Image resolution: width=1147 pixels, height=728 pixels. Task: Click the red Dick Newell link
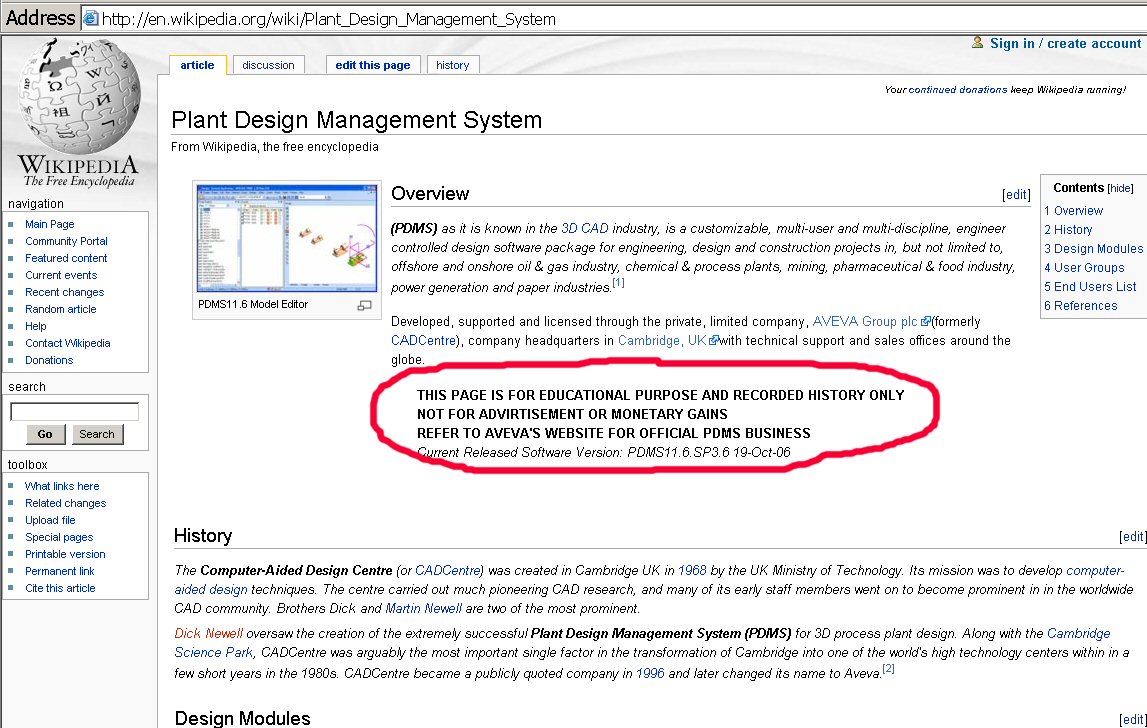coord(208,633)
